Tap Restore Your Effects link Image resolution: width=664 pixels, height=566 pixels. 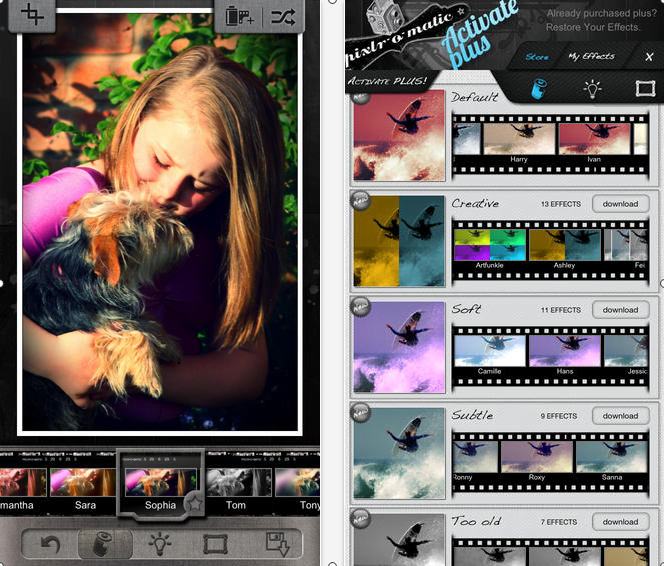tap(593, 27)
